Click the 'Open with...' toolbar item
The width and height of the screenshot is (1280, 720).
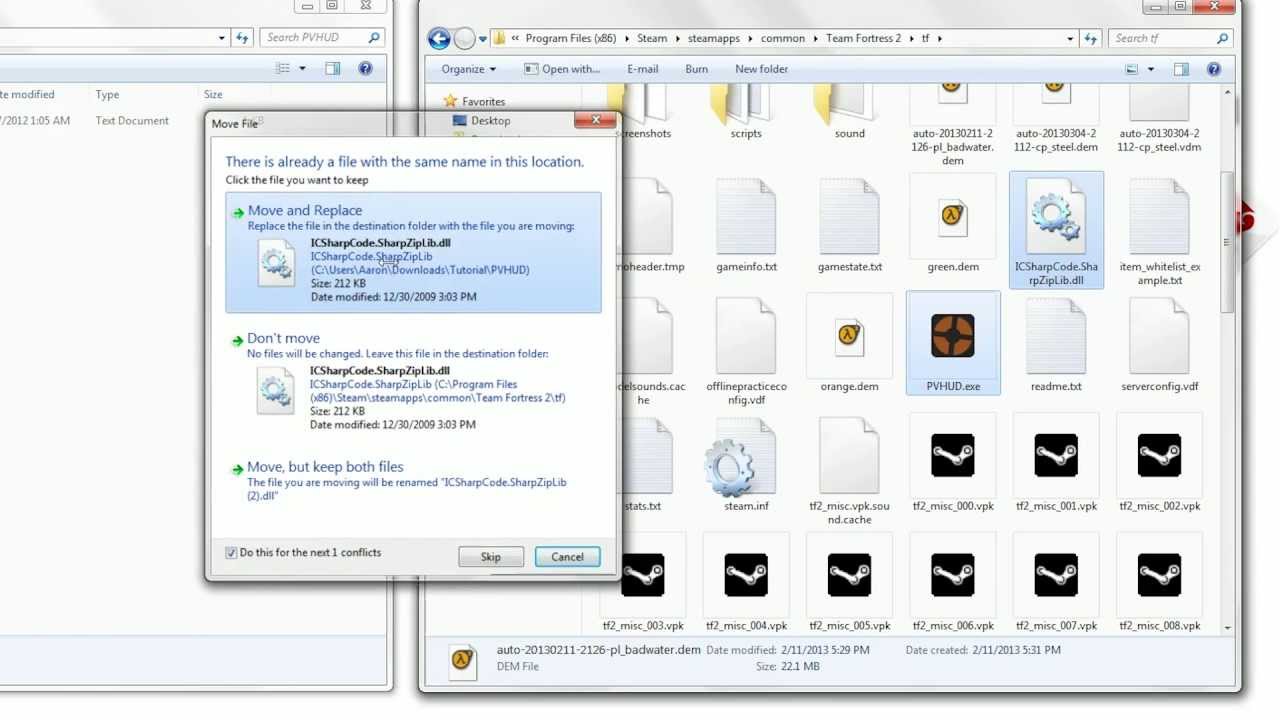click(562, 69)
